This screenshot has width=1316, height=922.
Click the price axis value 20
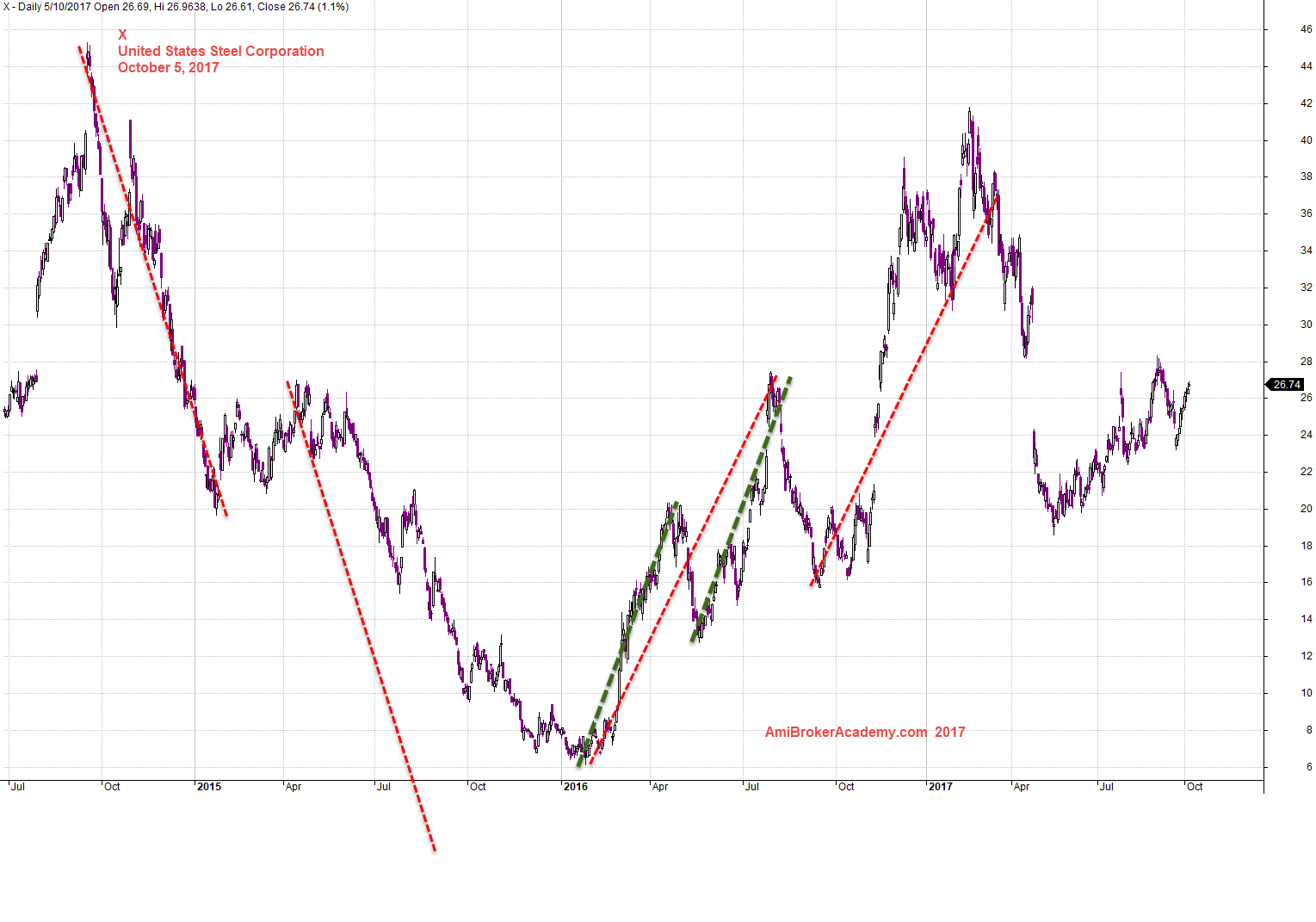point(1307,509)
